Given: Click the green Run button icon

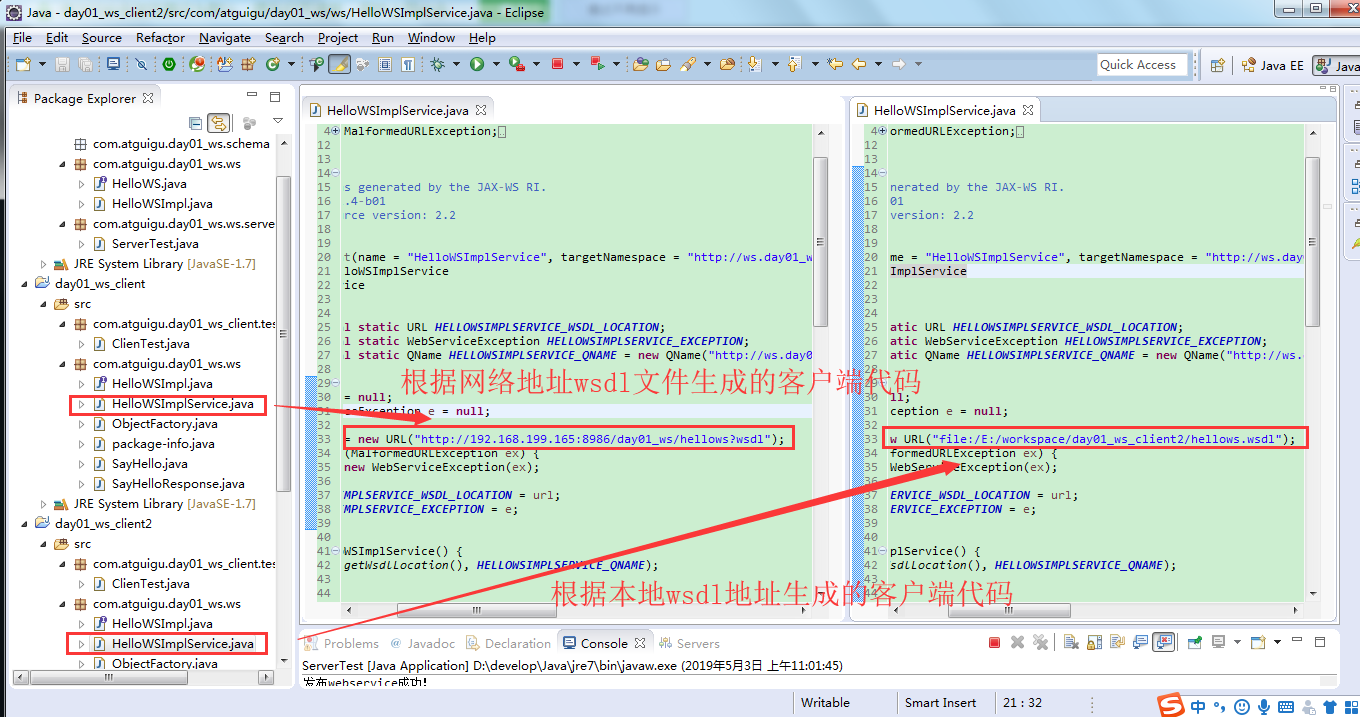Looking at the screenshot, I should 477,64.
